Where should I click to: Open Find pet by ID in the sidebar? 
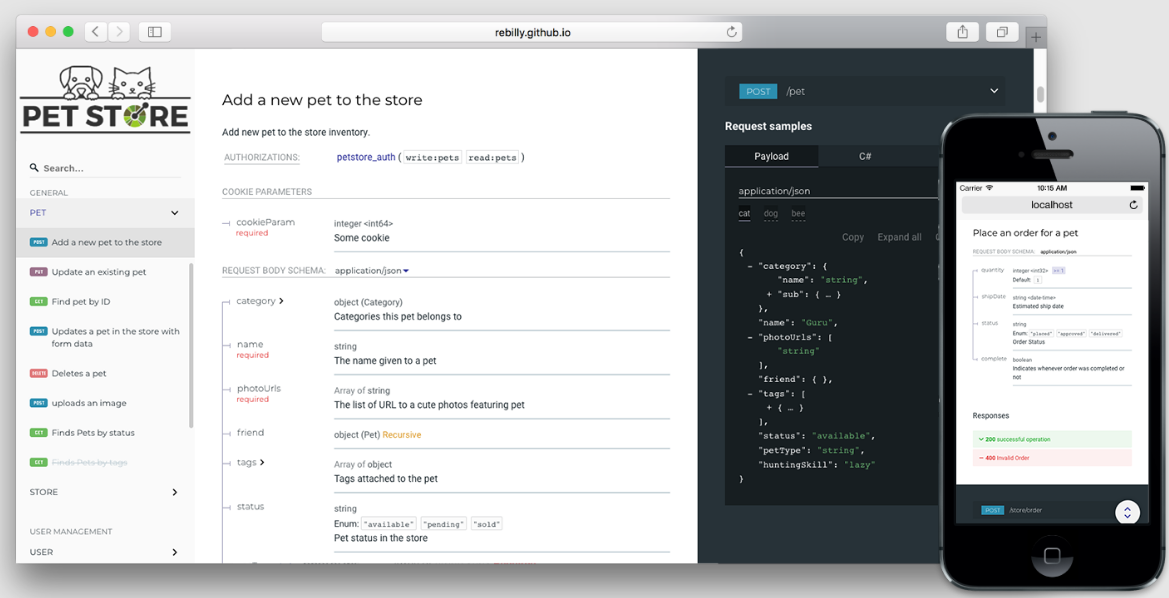coord(81,301)
